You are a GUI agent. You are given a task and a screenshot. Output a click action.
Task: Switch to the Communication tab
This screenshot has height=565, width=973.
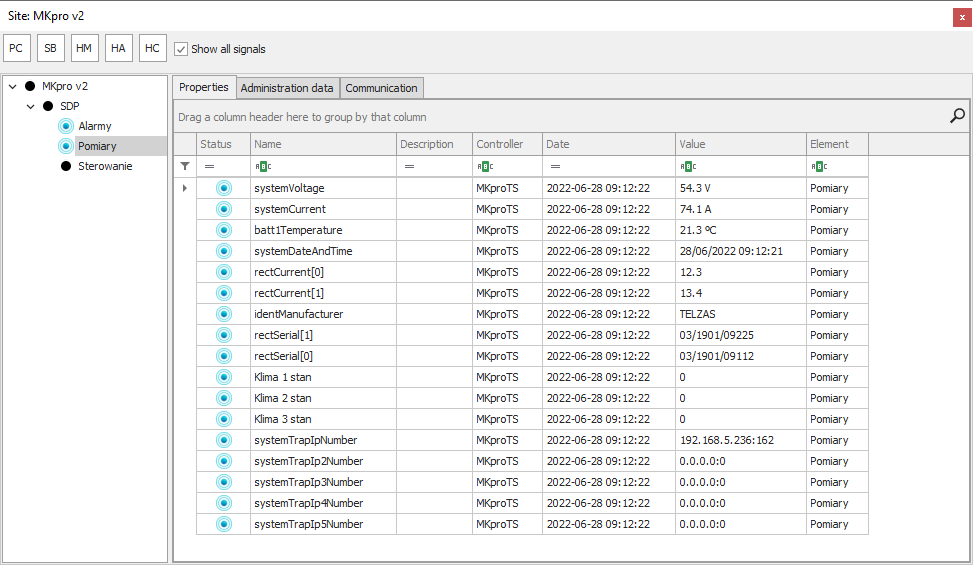tap(381, 88)
